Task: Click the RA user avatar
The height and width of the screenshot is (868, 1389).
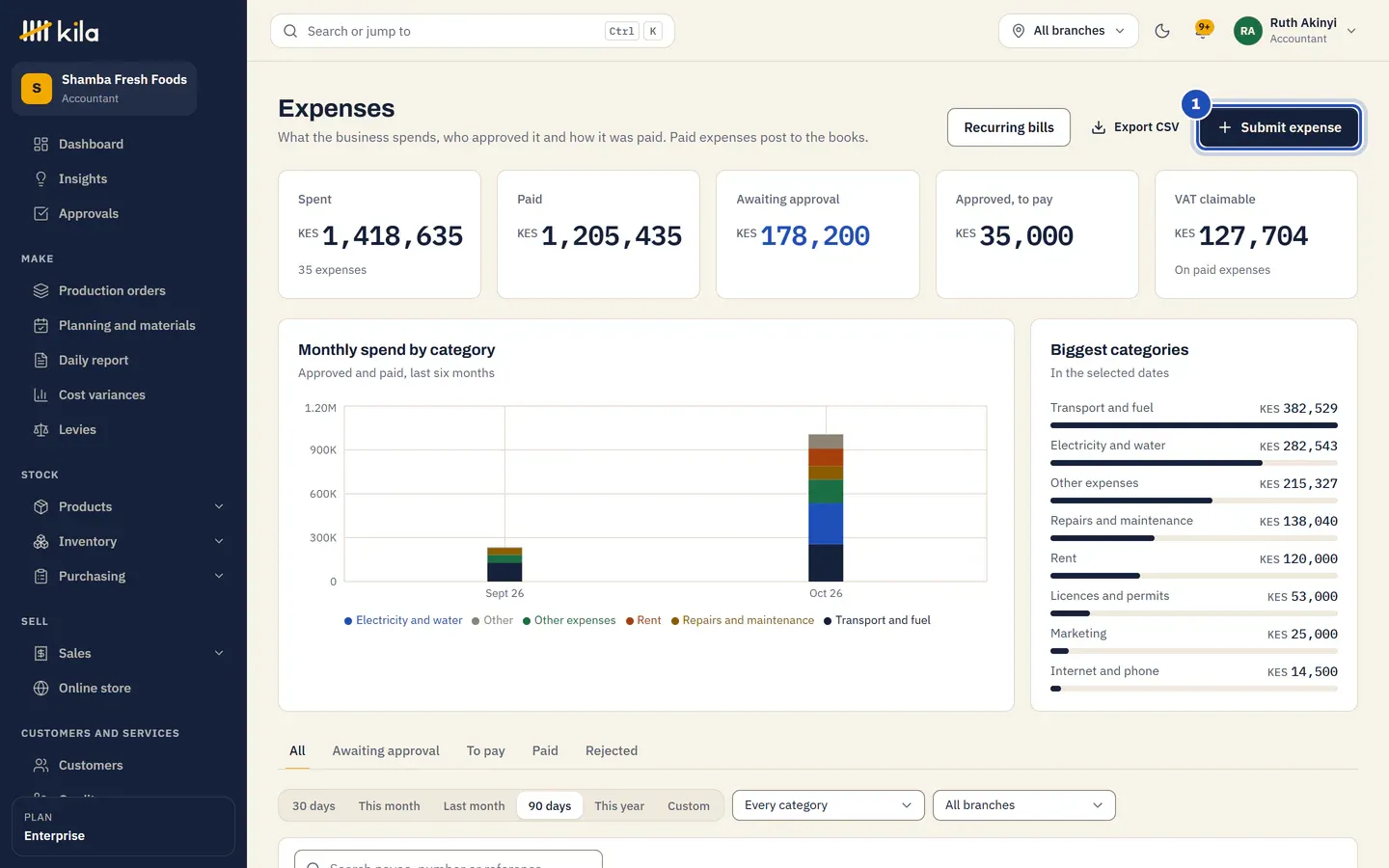Action: click(1247, 31)
